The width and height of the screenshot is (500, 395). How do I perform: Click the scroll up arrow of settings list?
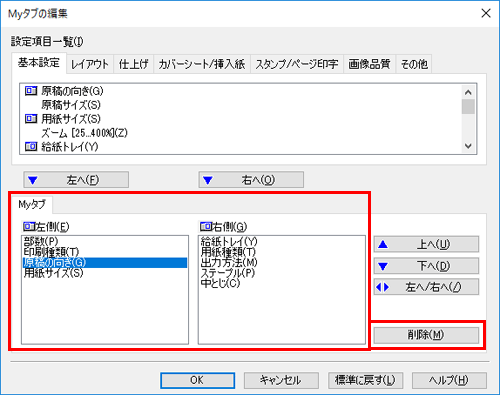[468, 92]
